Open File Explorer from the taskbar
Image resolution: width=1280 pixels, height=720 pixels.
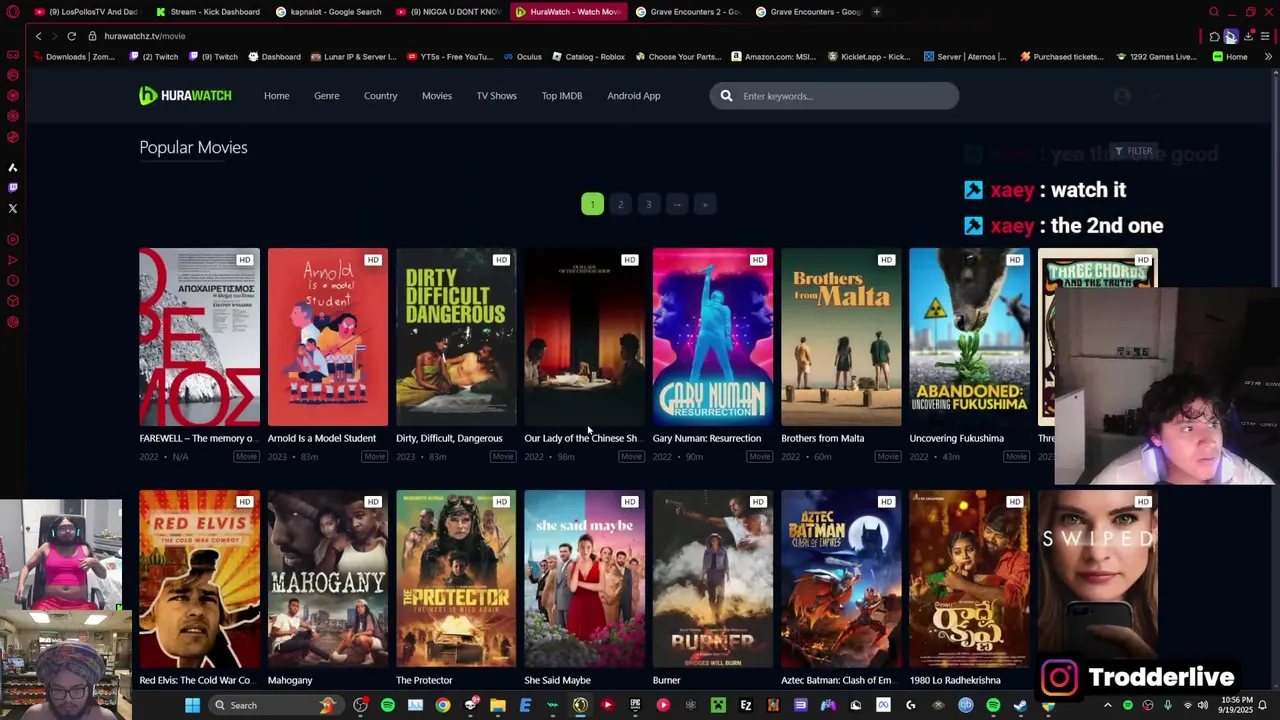click(497, 705)
